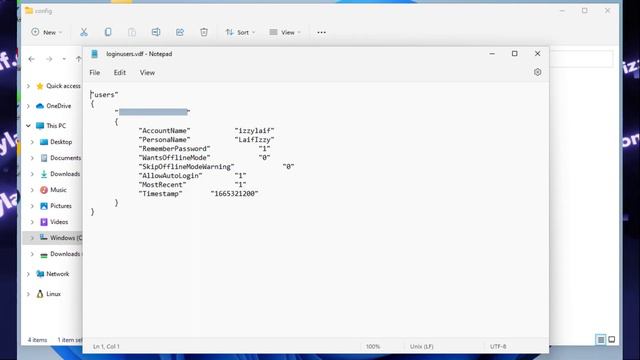The height and width of the screenshot is (360, 640).
Task: Click the config folder icon in Explorer title
Action: (29, 11)
